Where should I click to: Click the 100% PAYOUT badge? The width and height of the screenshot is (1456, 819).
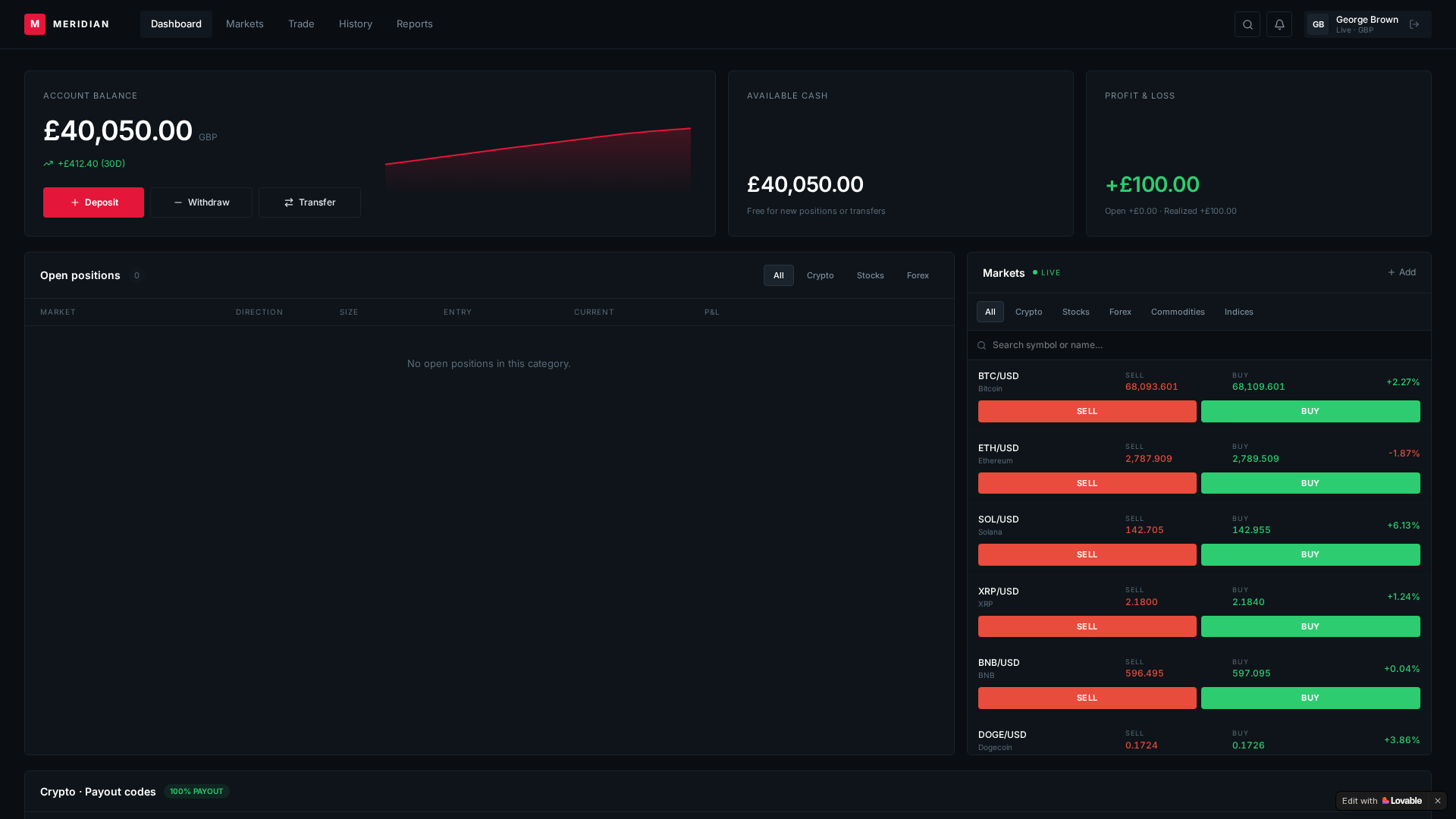[x=196, y=792]
